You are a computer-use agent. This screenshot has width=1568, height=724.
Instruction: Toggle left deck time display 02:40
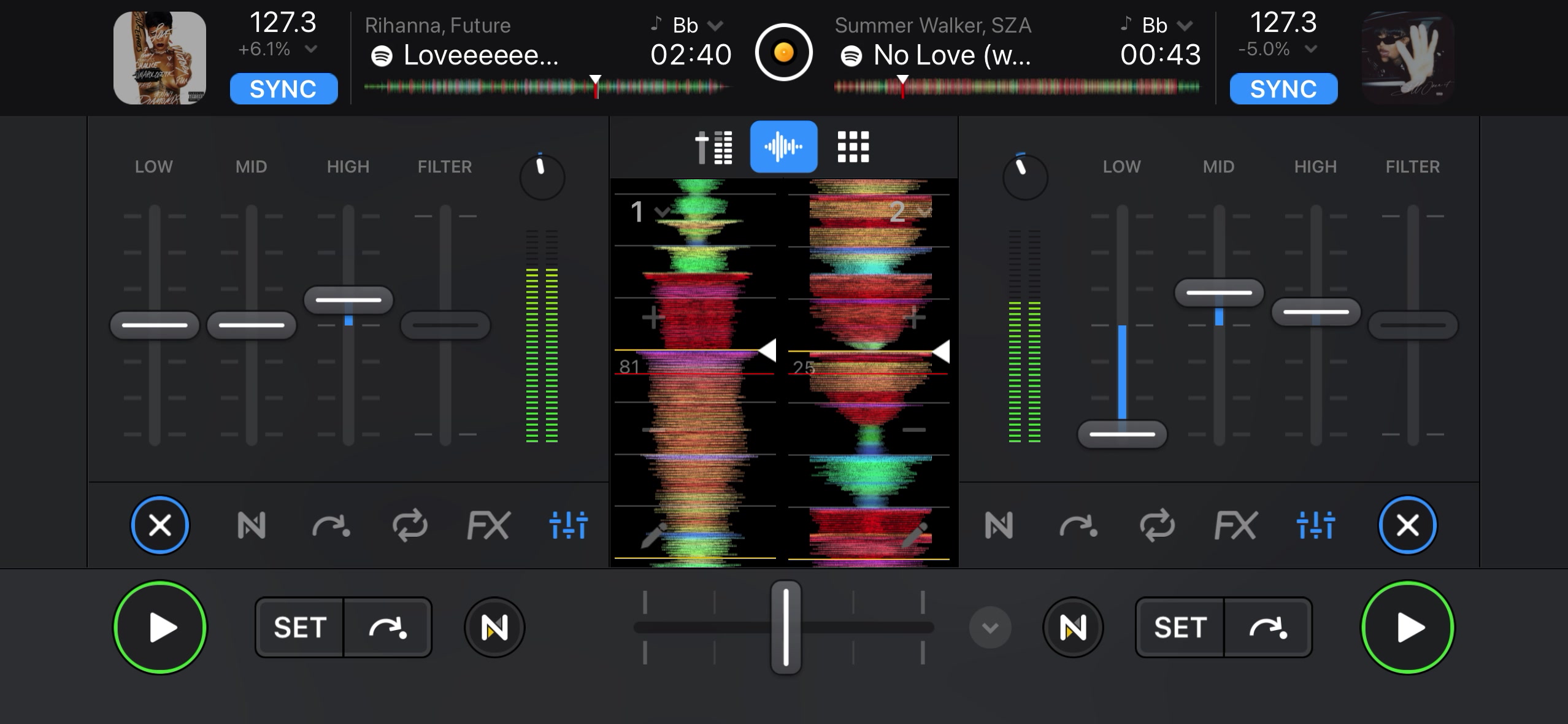[691, 55]
